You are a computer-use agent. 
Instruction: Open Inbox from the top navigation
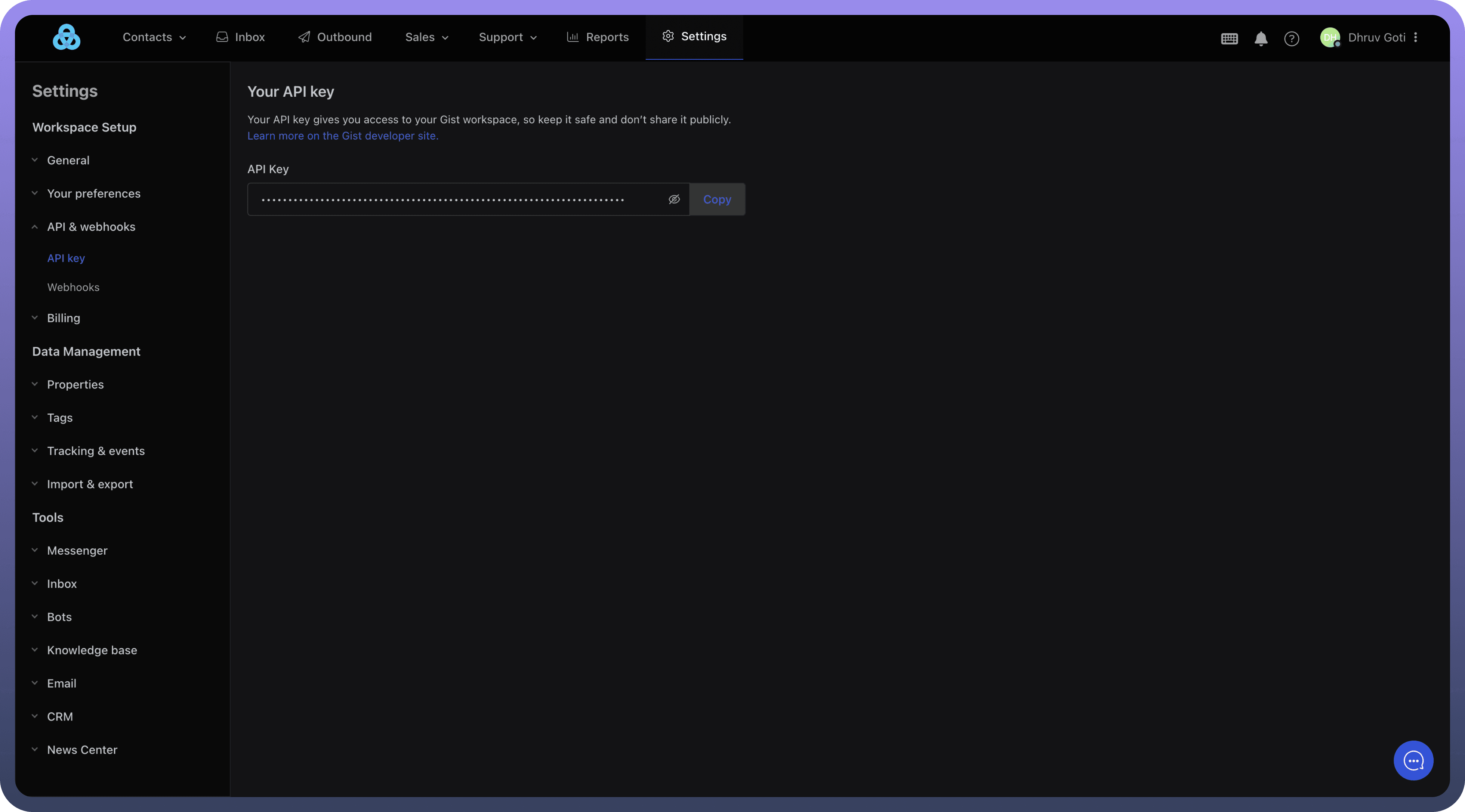tap(241, 37)
